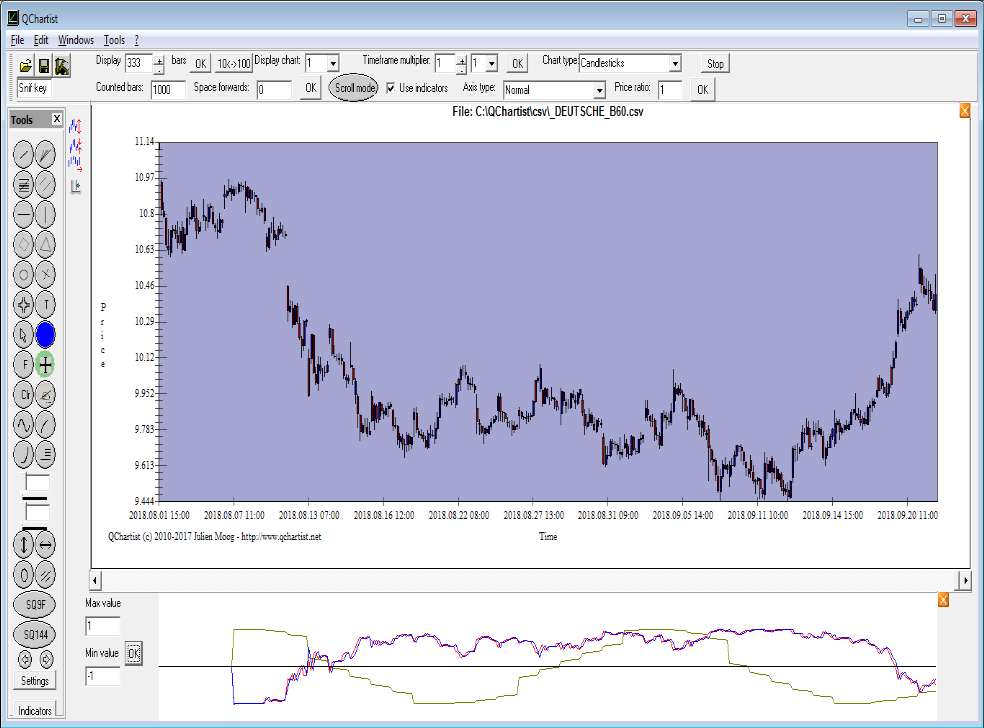The image size is (984, 728).
Task: Pick the text T tool
Action: pos(46,305)
